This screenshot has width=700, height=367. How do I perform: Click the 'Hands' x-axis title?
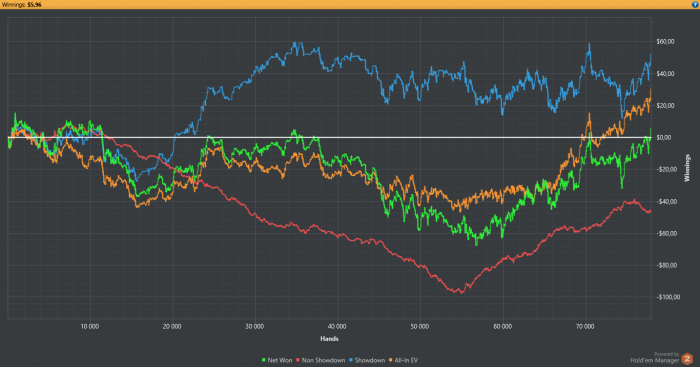(x=329, y=339)
